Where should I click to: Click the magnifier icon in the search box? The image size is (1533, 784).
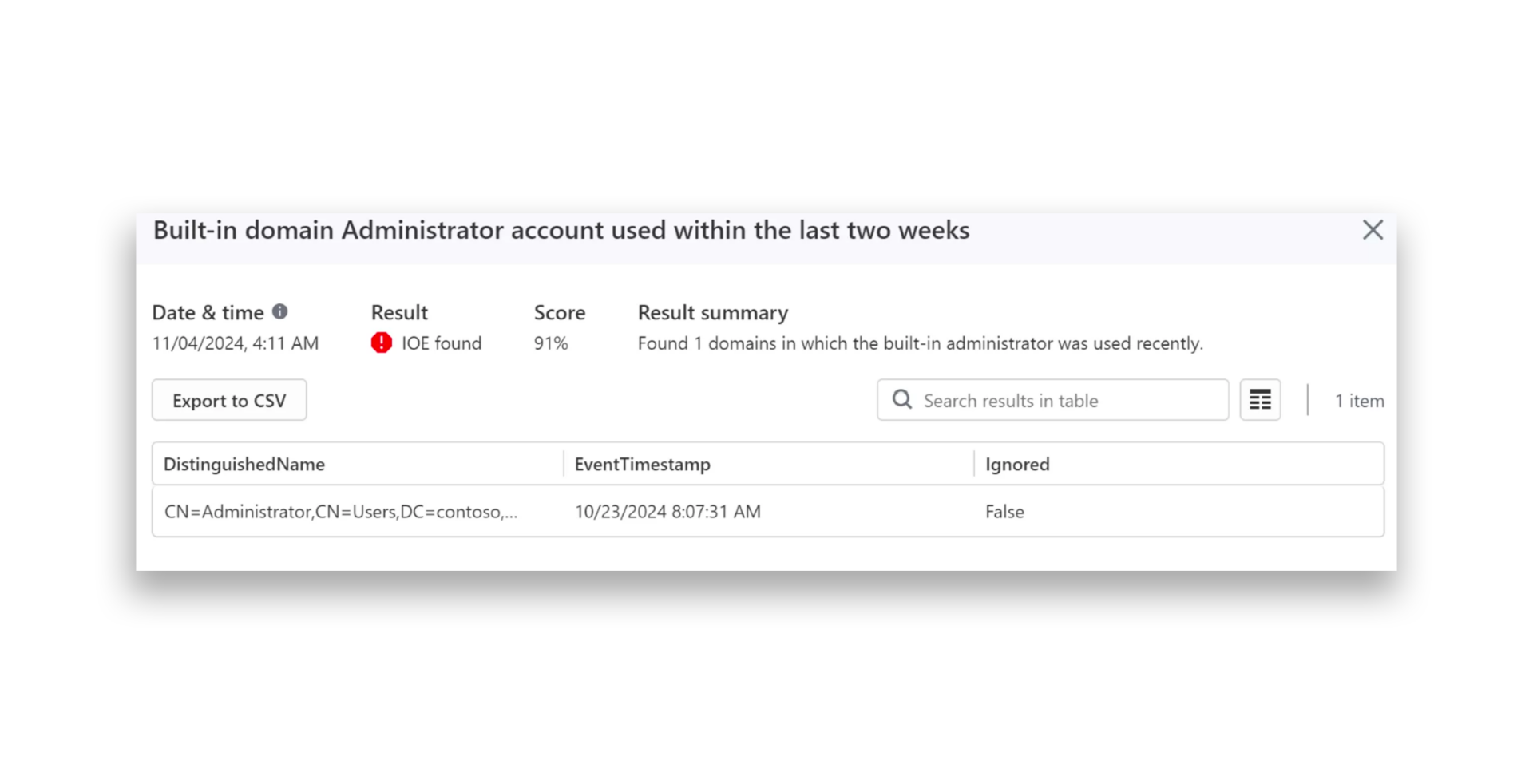[x=902, y=400]
